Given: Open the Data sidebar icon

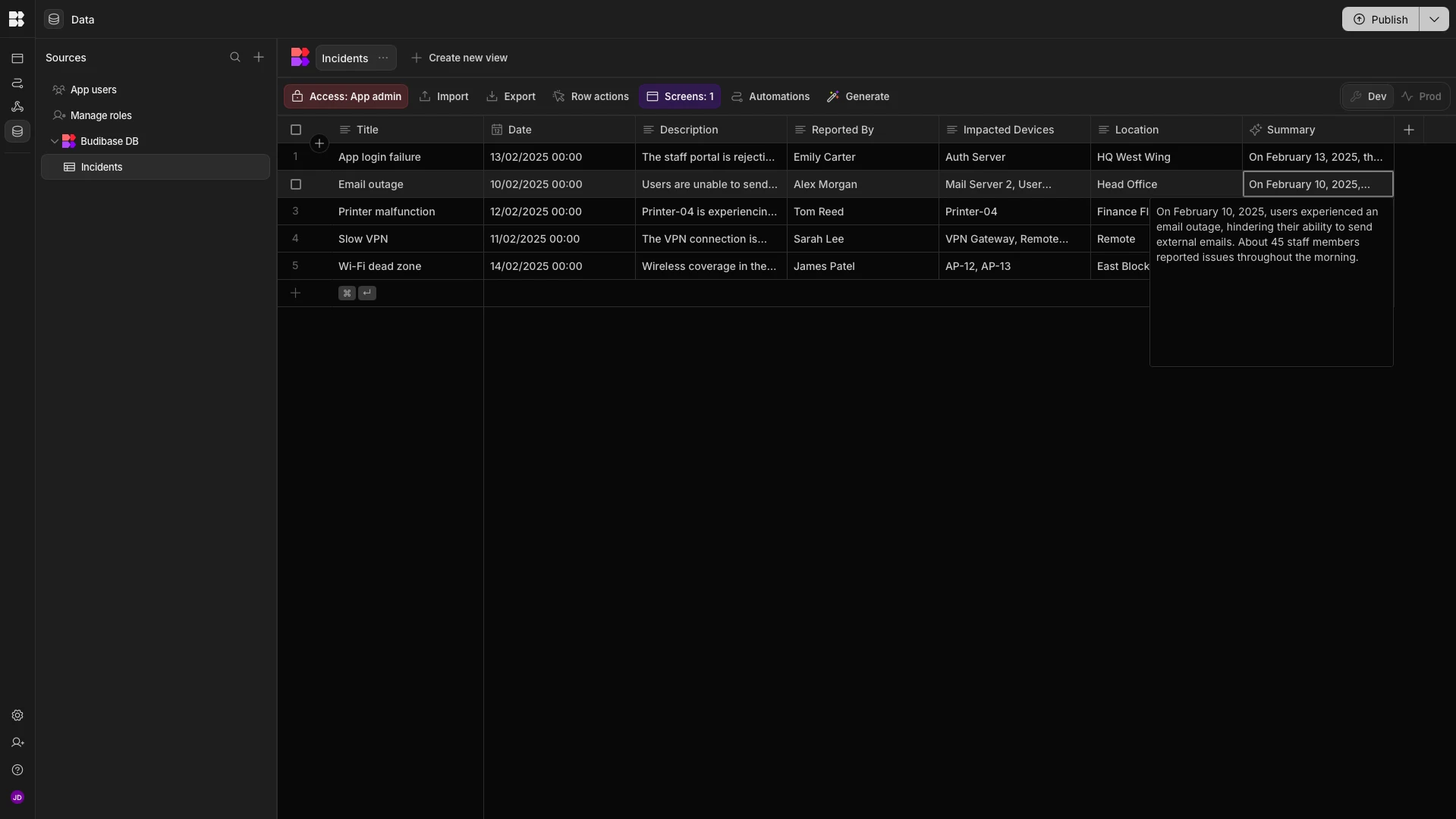Looking at the screenshot, I should pos(17,131).
